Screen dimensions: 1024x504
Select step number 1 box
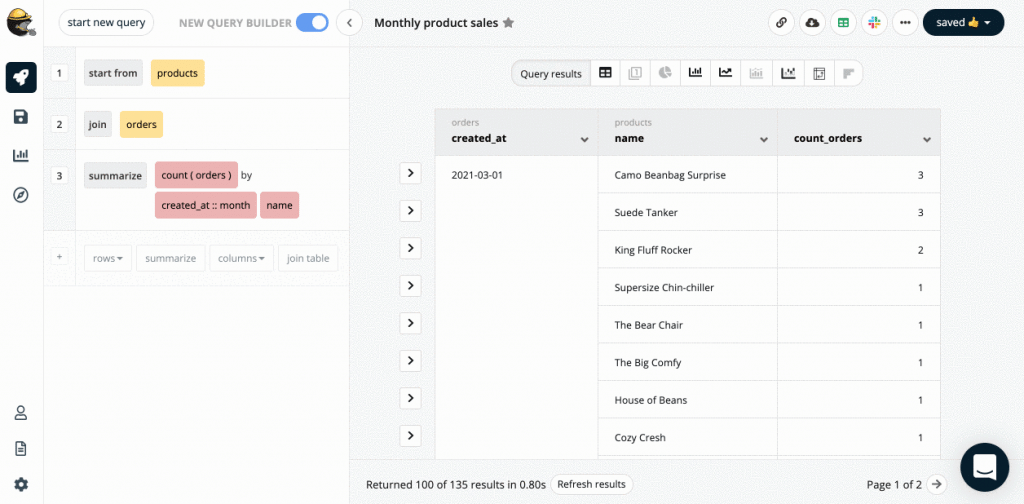[x=59, y=73]
